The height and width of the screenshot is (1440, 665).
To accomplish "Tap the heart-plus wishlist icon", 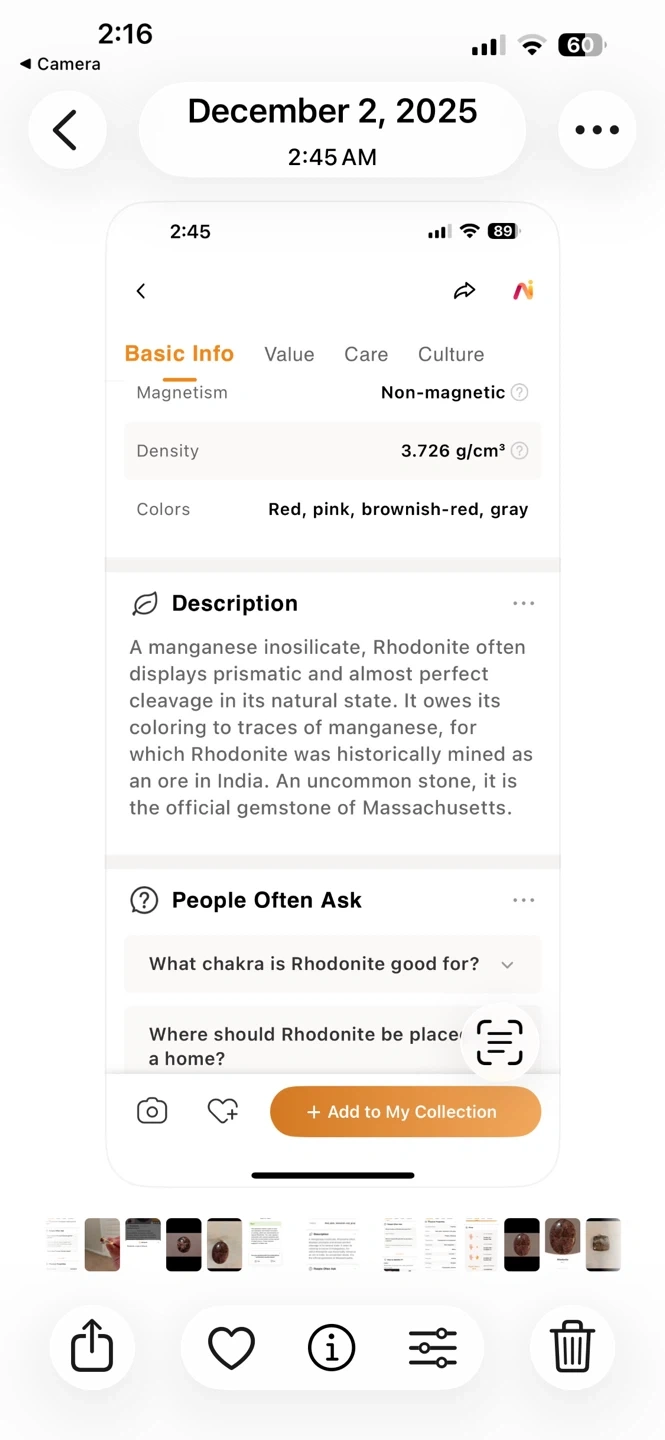I will coord(222,1111).
